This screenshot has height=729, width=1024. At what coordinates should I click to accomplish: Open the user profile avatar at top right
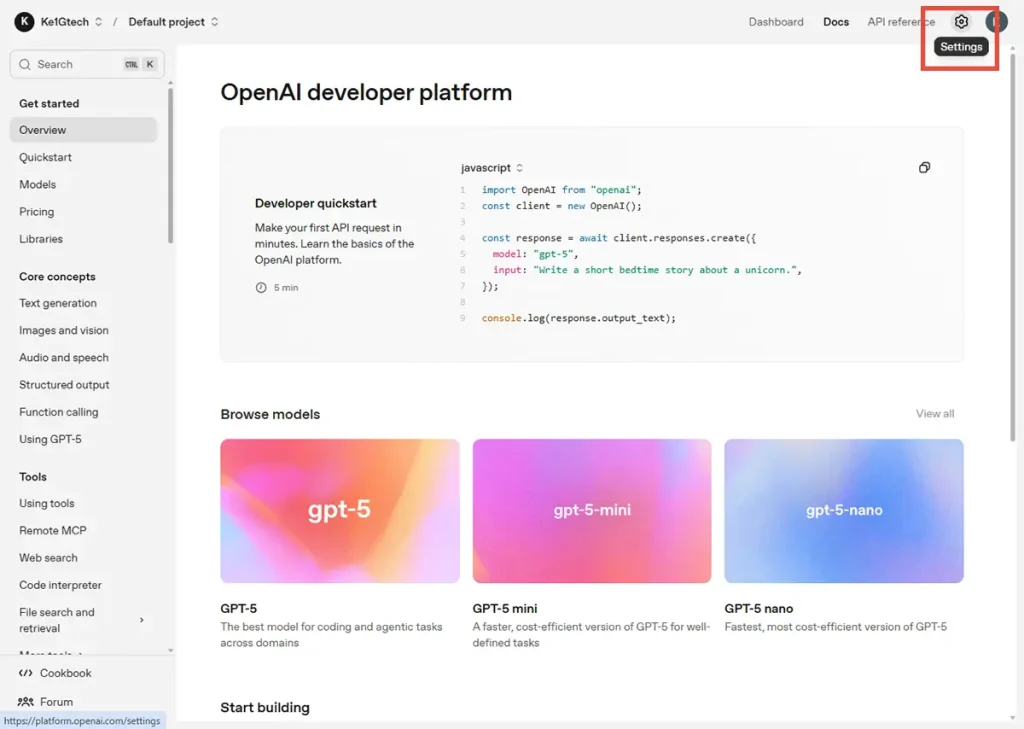pyautogui.click(x=997, y=22)
